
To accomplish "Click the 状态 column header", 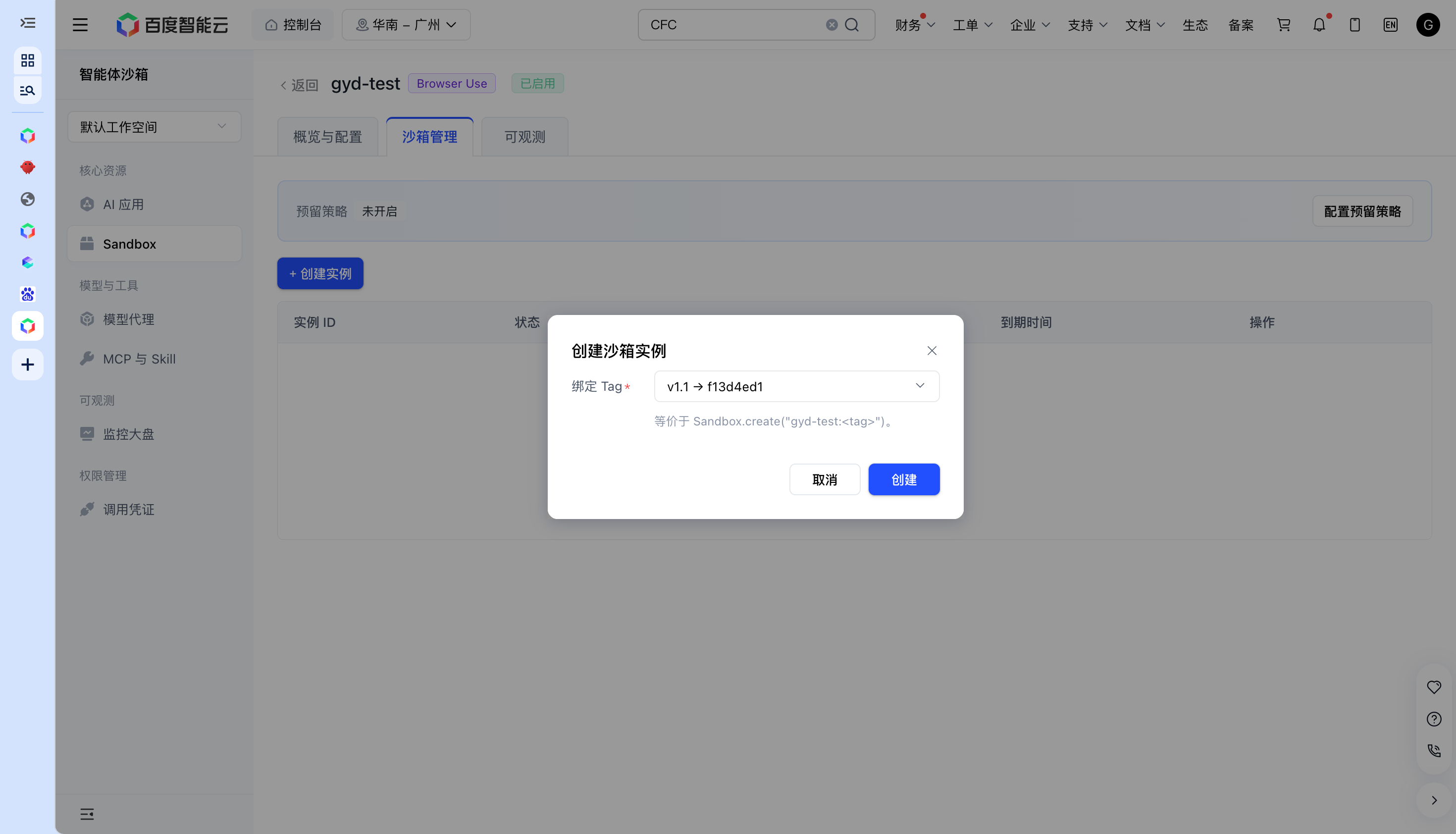I will tap(527, 322).
